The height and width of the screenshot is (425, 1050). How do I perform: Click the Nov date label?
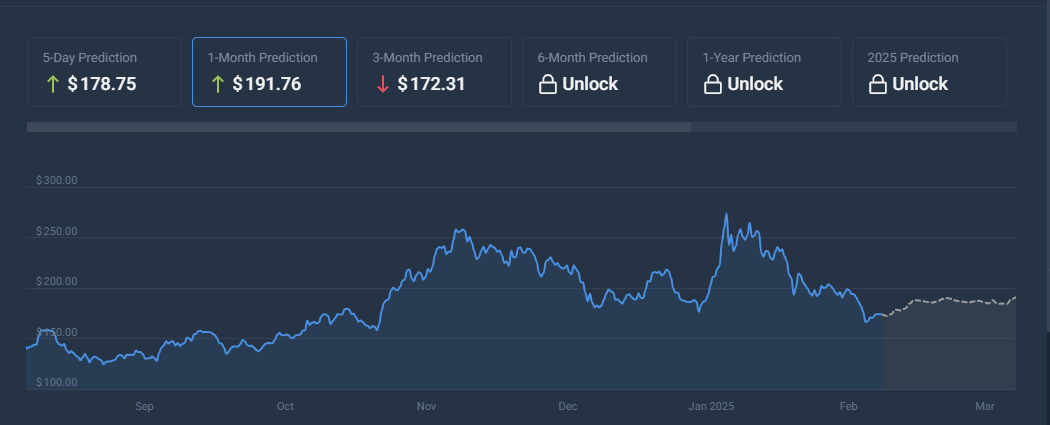click(427, 406)
